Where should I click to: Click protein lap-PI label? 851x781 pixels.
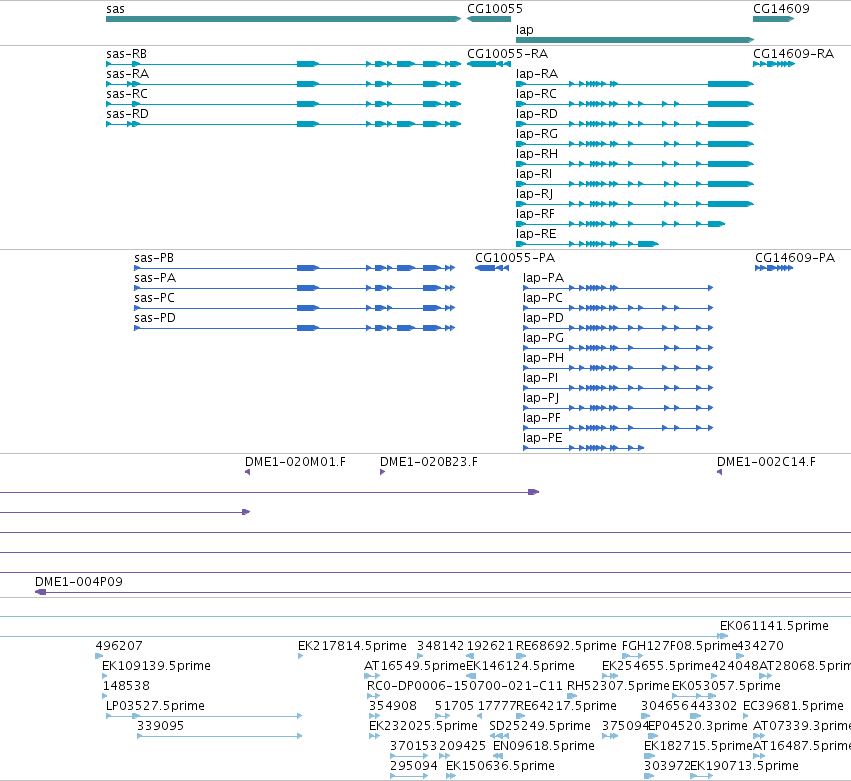pos(541,378)
